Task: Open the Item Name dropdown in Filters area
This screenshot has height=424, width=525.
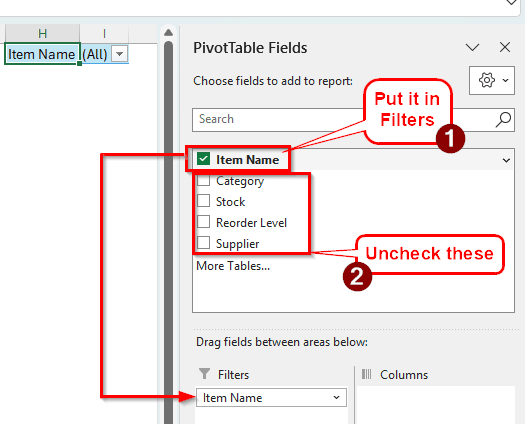Action: (336, 398)
